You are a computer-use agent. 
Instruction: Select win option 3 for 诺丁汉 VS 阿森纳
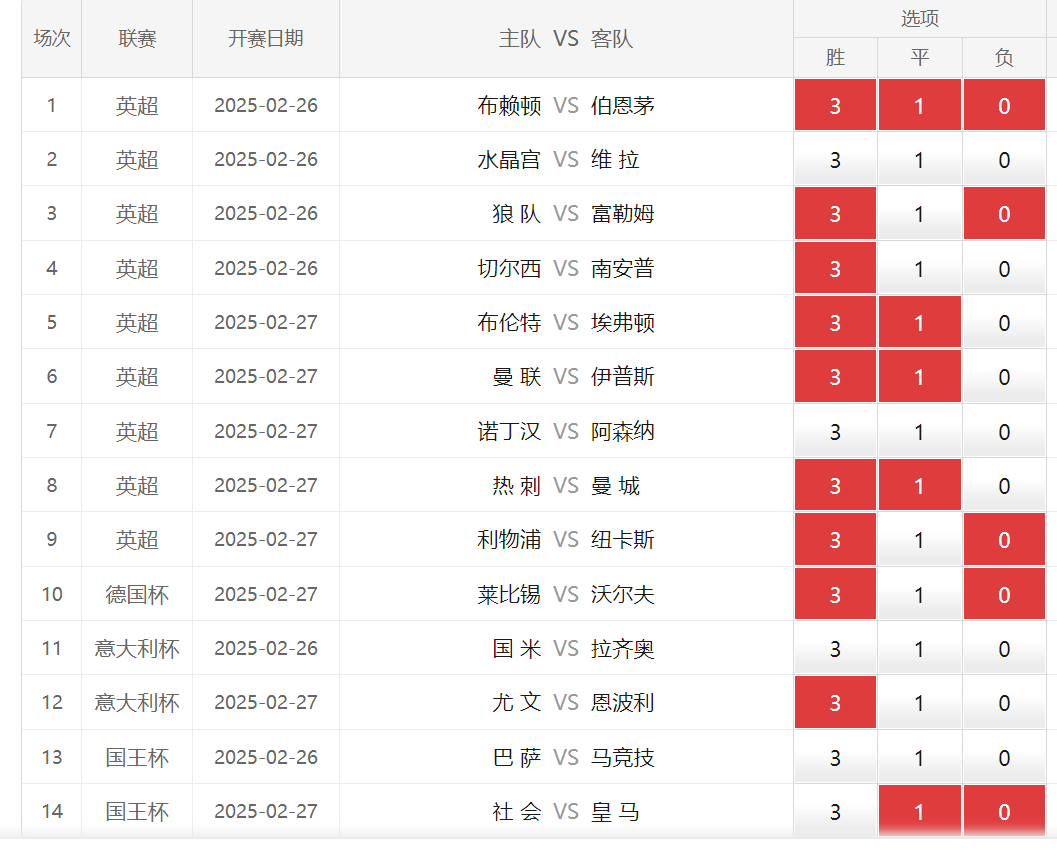coord(835,432)
